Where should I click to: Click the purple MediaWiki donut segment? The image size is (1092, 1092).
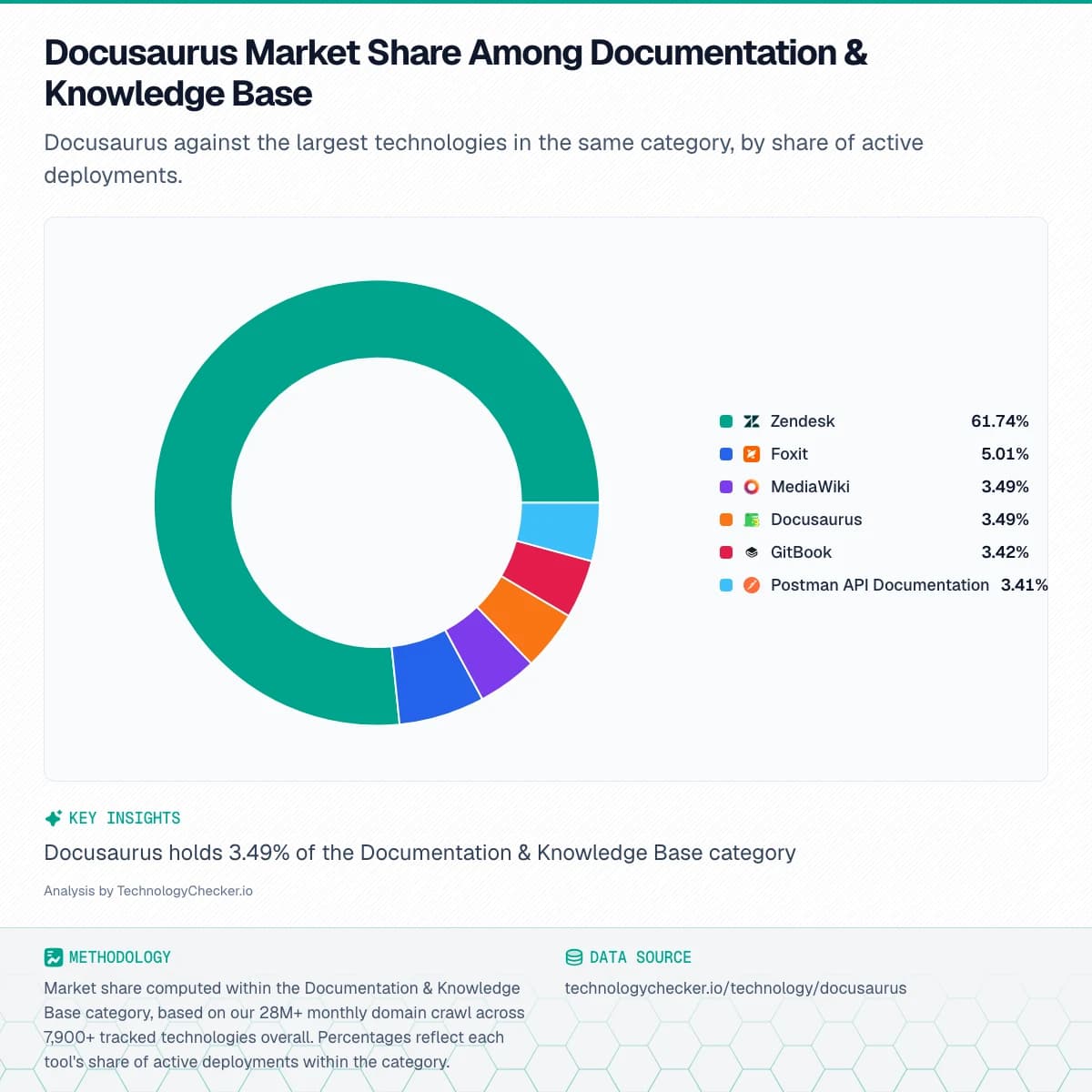pos(489,652)
